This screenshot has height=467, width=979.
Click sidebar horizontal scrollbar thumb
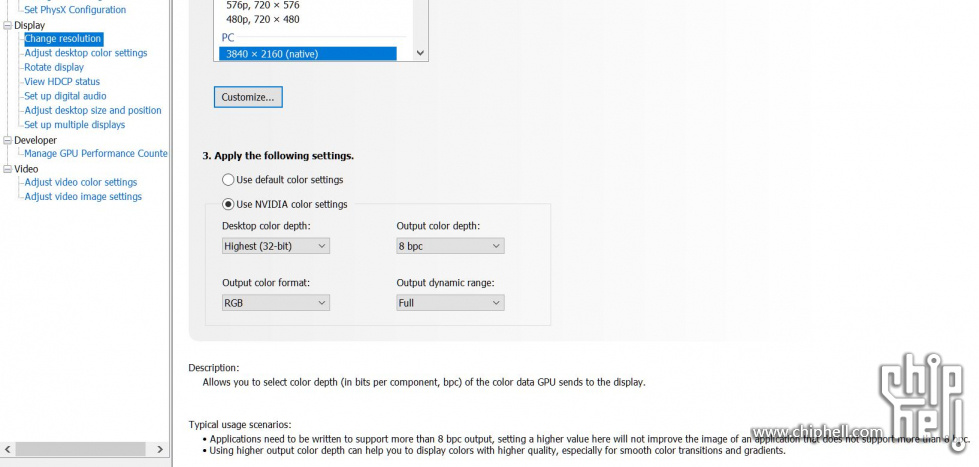click(x=80, y=449)
